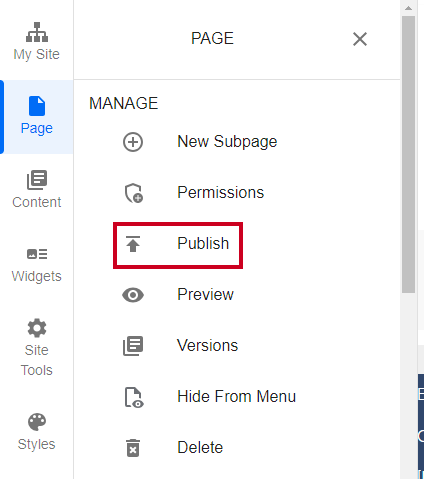Open the My Site sidebar section
424x479 pixels.
37,41
